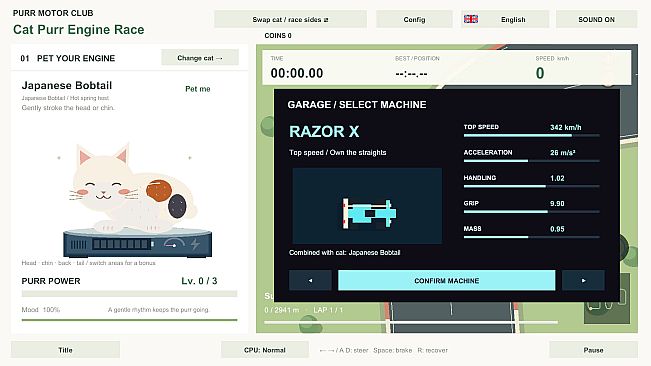Click the speed readout '0' km/h
This screenshot has height=366, width=651.
[x=540, y=73]
